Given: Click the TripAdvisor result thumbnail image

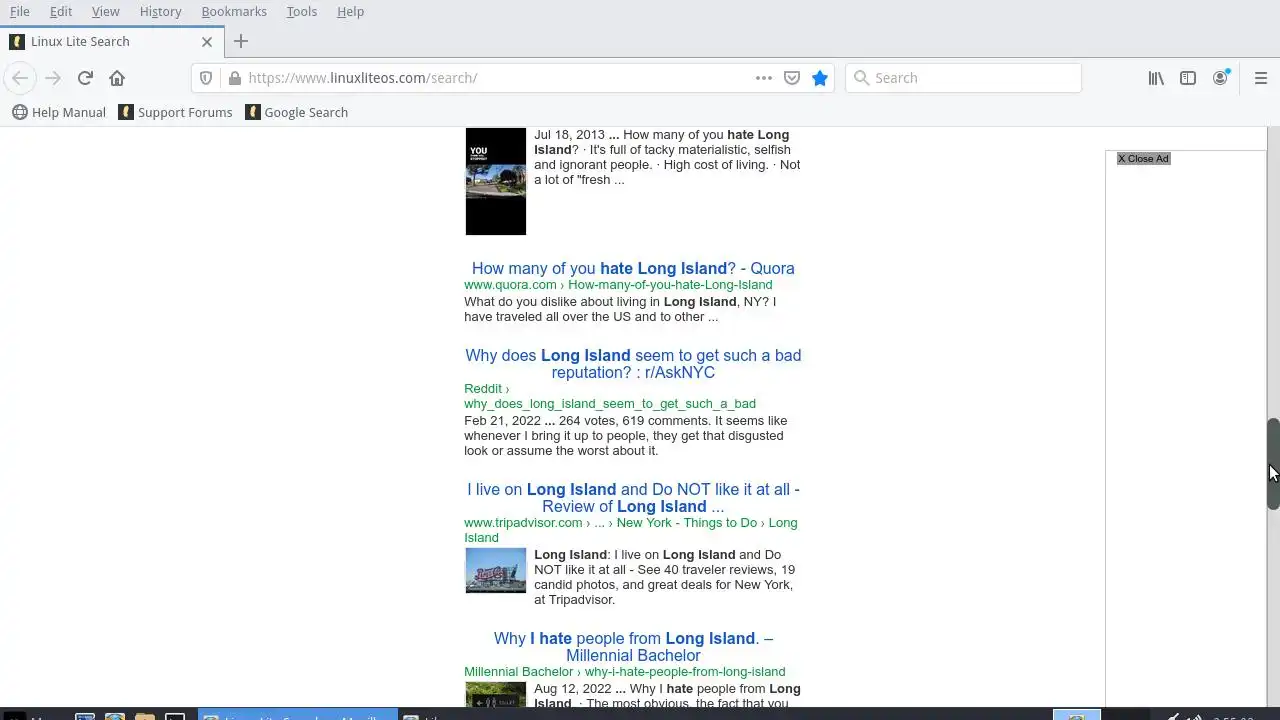Looking at the screenshot, I should pyautogui.click(x=495, y=570).
